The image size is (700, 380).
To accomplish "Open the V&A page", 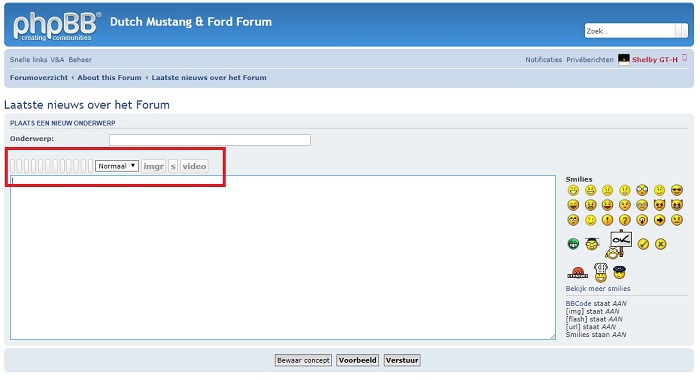I will coord(57,59).
